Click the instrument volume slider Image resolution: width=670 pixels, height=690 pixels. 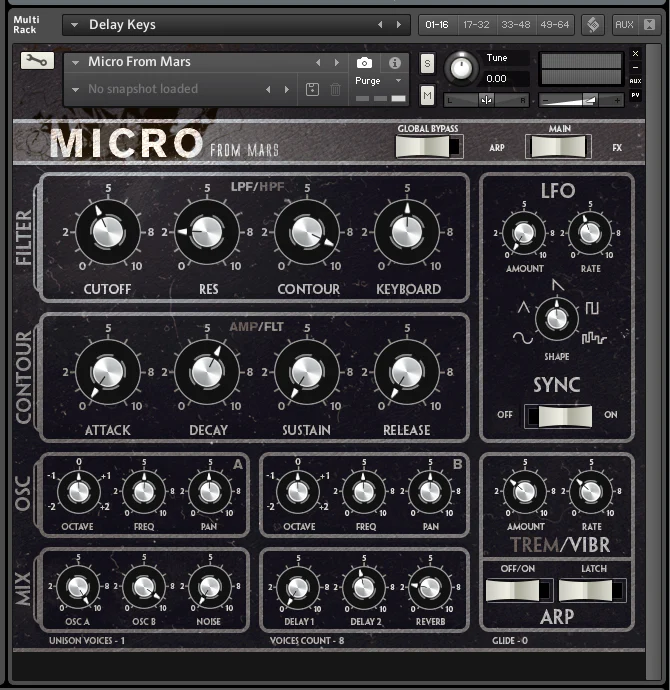[581, 101]
